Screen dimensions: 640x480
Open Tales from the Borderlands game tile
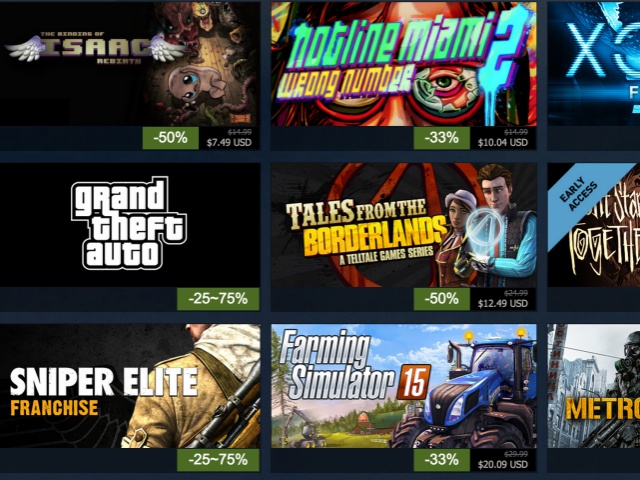click(x=404, y=225)
